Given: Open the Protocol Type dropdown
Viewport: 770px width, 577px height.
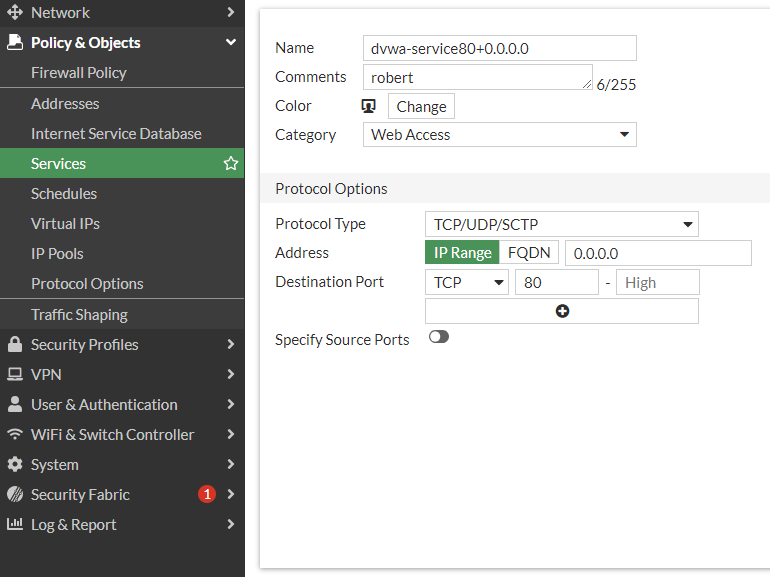Looking at the screenshot, I should 561,224.
